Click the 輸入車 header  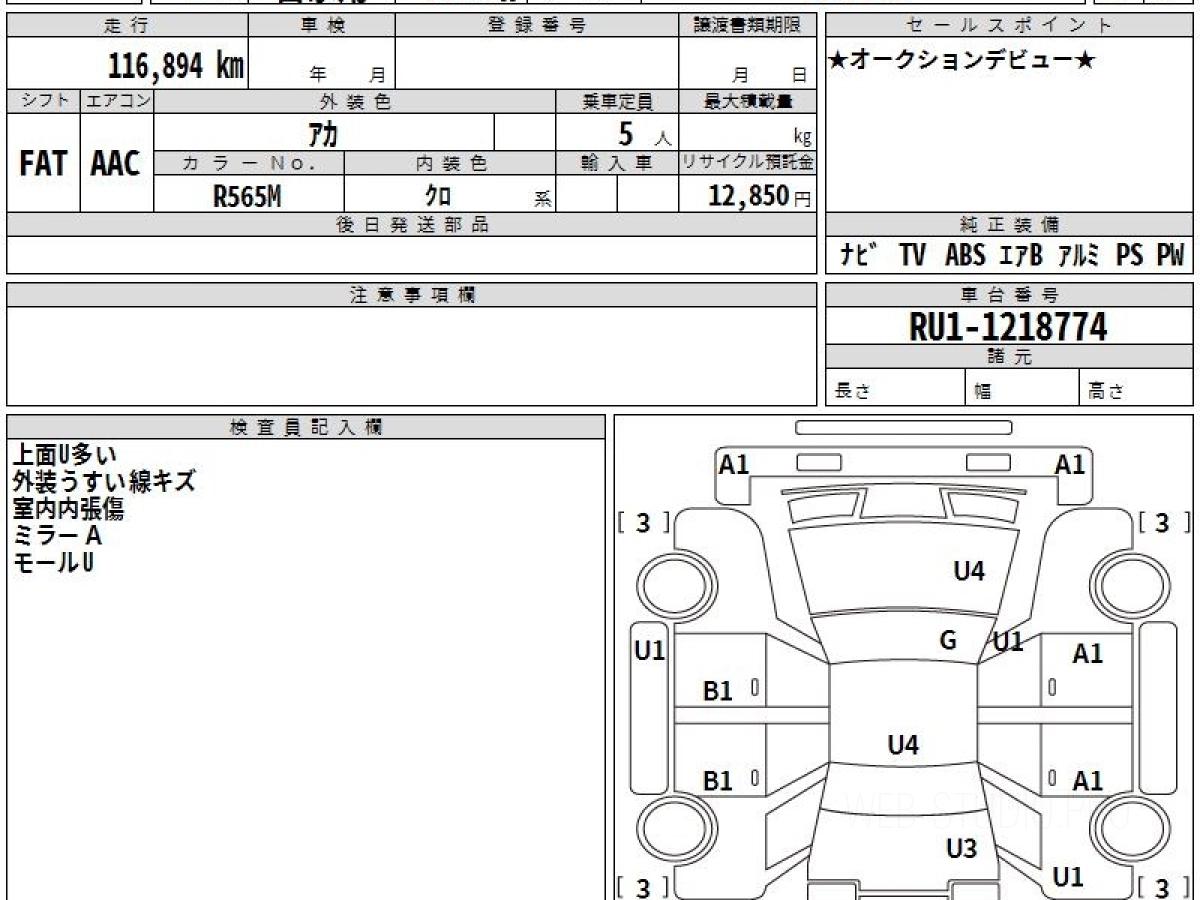tap(617, 163)
